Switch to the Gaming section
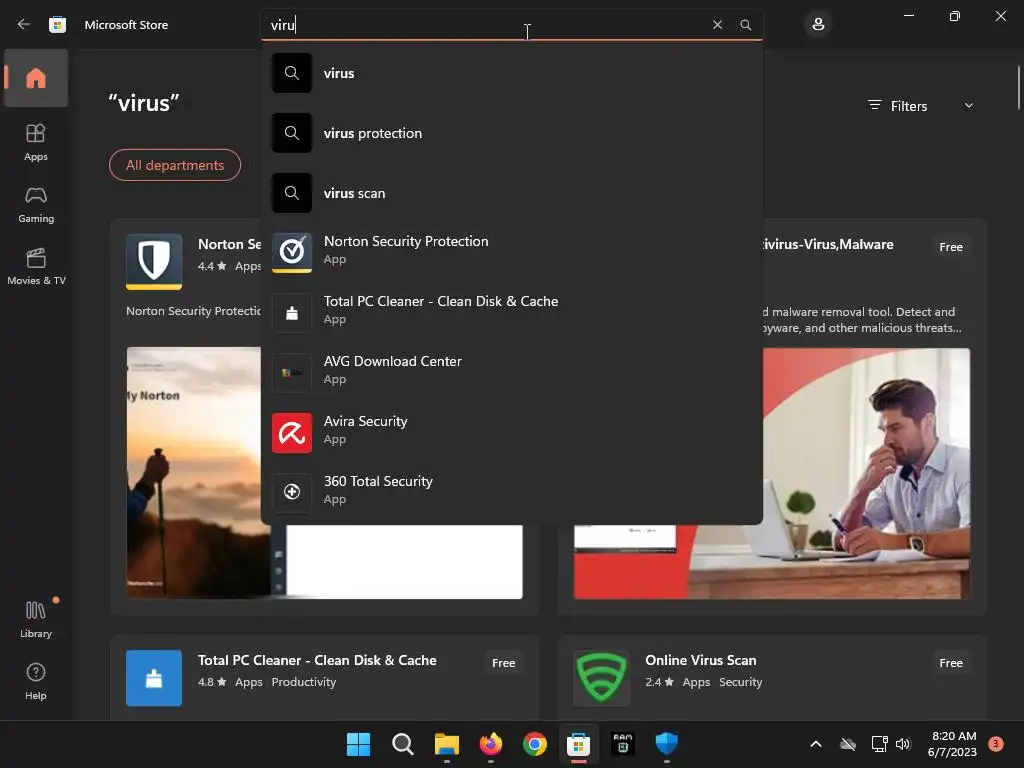Image resolution: width=1024 pixels, height=768 pixels. click(x=36, y=204)
